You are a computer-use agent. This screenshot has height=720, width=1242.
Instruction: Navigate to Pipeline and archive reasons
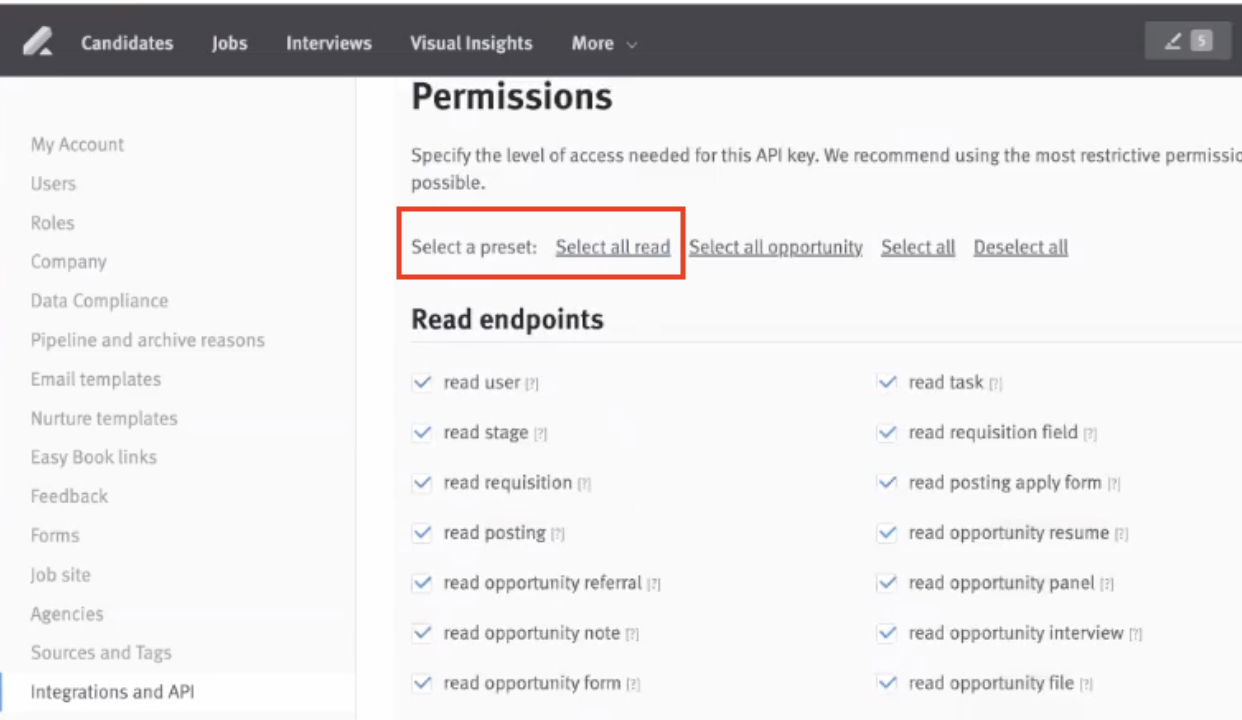tap(148, 340)
